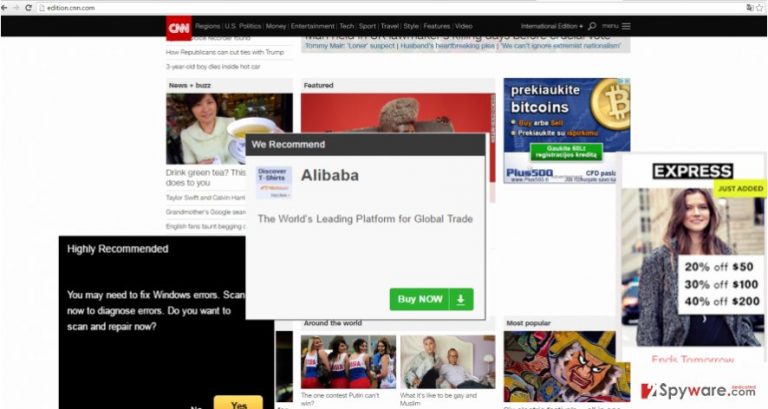Image resolution: width=768 pixels, height=409 pixels.
Task: Click 'Highly Recommended' popup title
Action: tap(118, 249)
